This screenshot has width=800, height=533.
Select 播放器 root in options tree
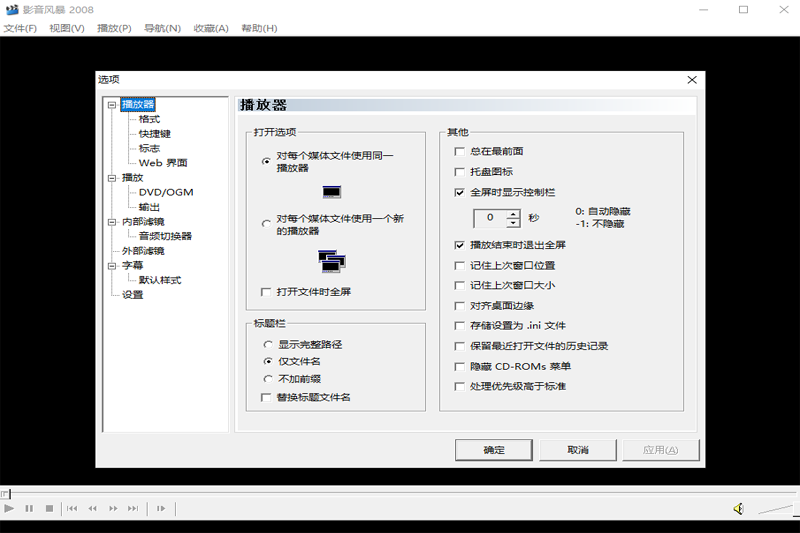138,105
